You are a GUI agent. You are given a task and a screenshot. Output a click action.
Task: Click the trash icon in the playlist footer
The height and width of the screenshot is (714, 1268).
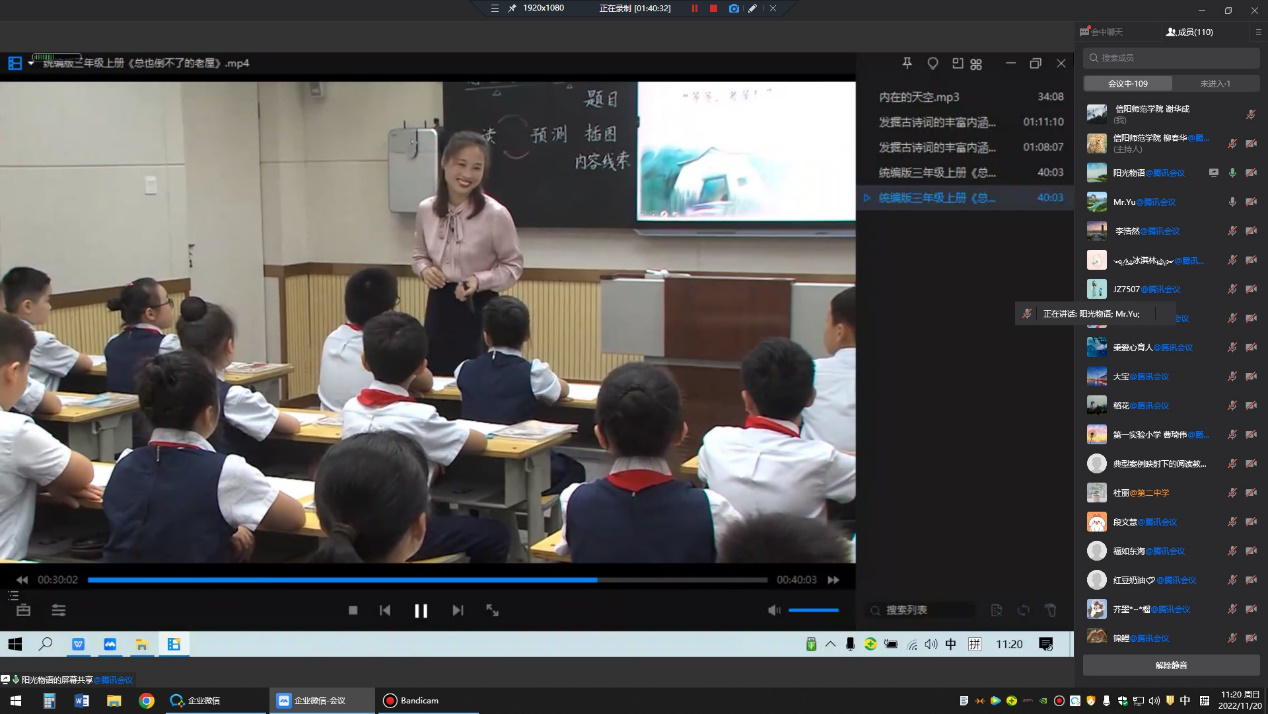coord(1050,610)
